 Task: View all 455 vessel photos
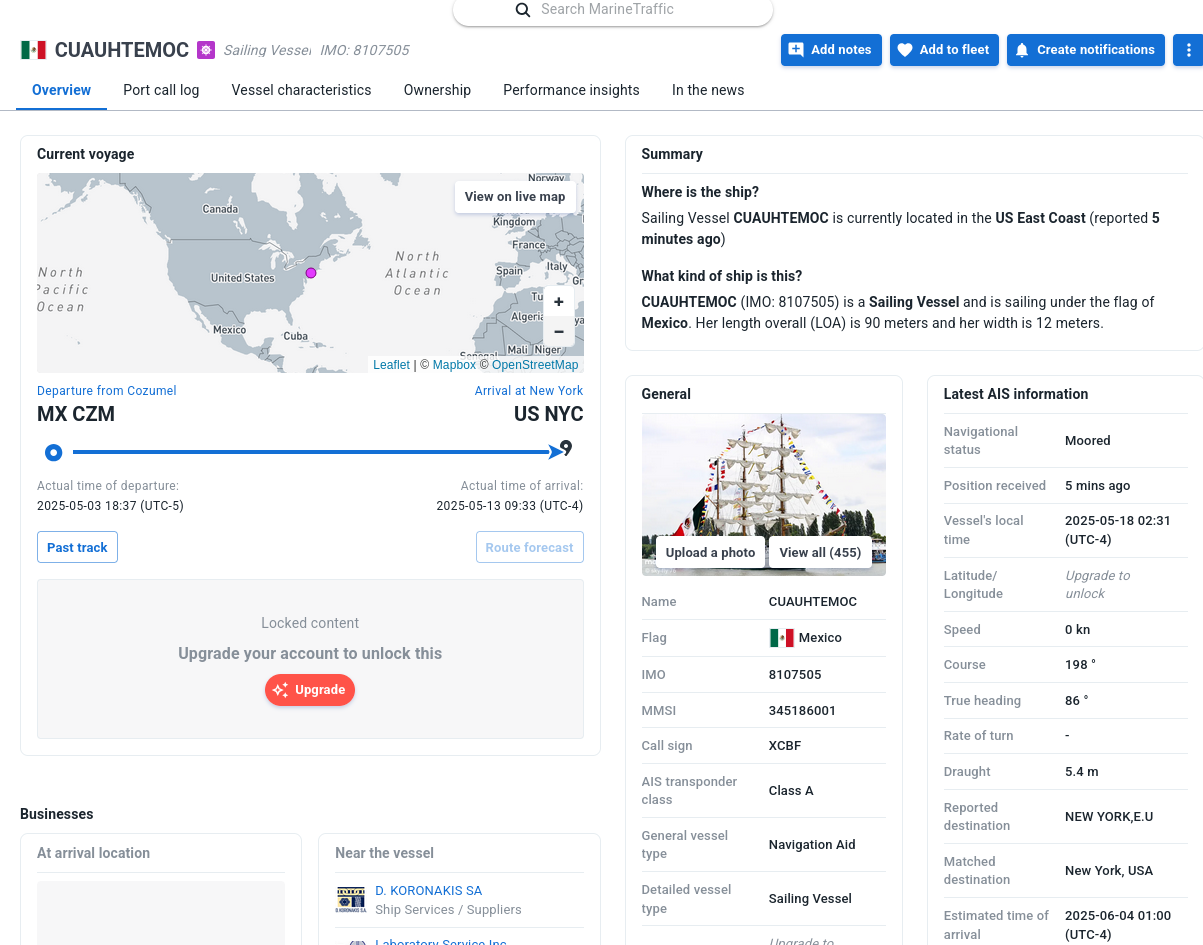click(x=820, y=553)
